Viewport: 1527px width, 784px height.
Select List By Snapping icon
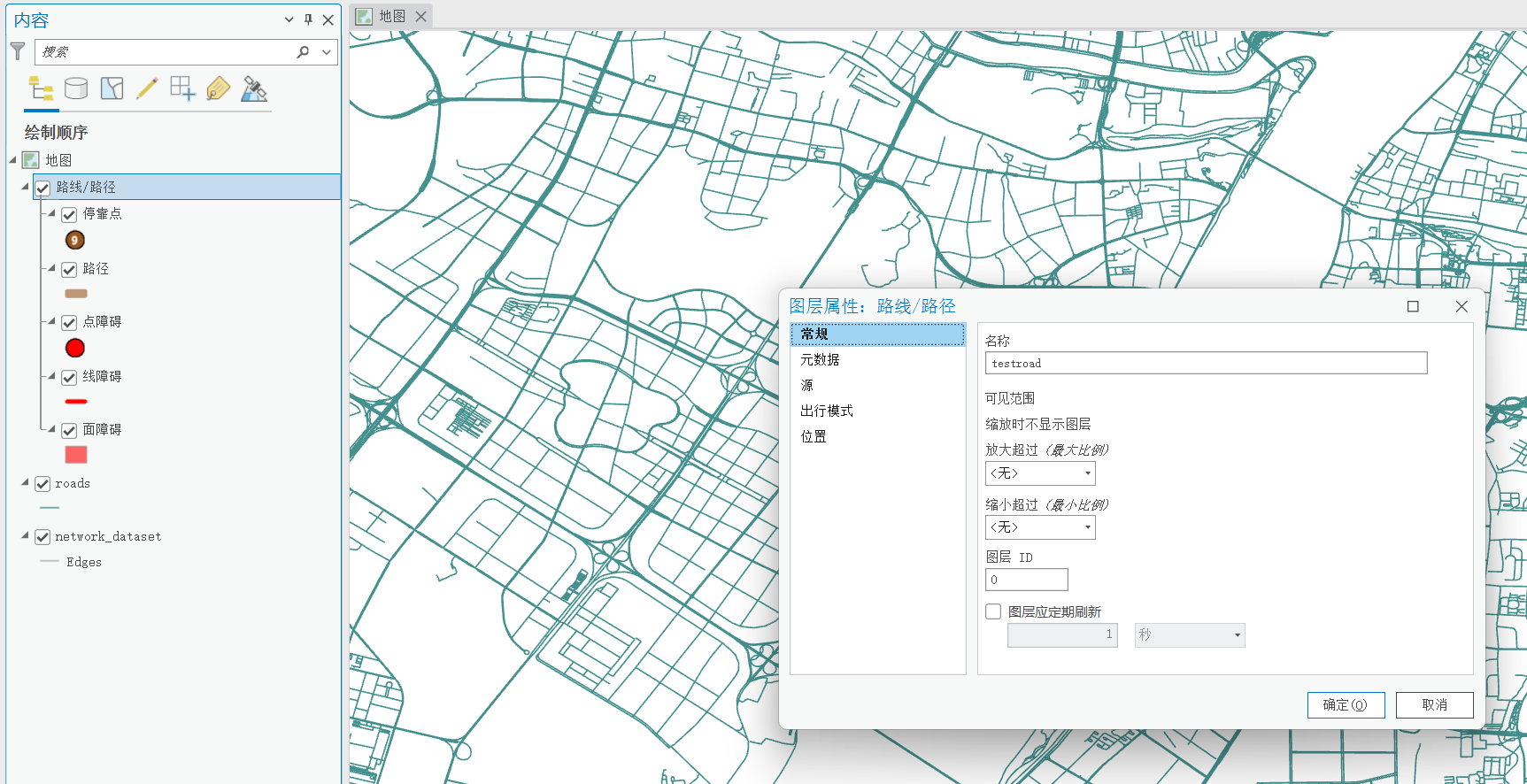tap(183, 88)
